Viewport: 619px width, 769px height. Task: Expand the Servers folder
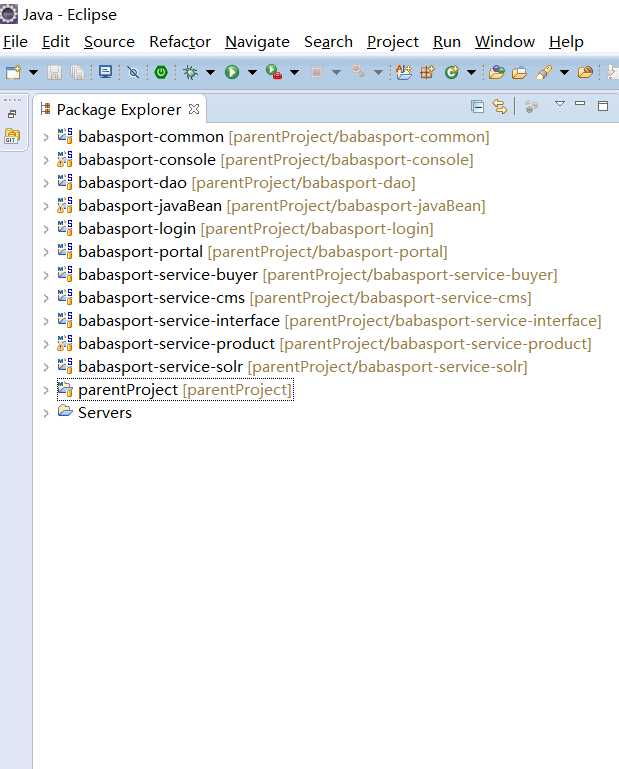click(x=46, y=413)
